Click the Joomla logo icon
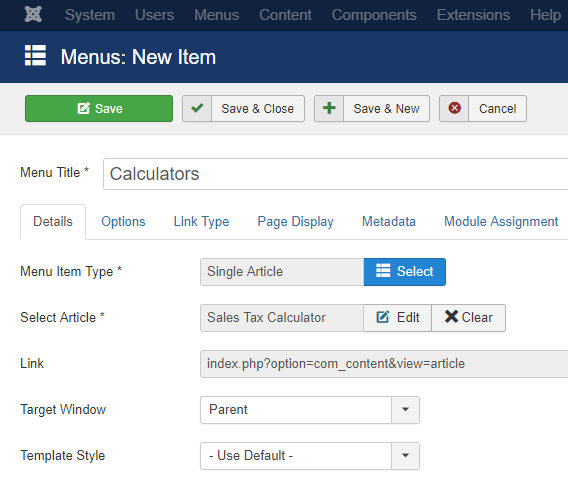Screen dimensions: 568x489 click(x=33, y=15)
